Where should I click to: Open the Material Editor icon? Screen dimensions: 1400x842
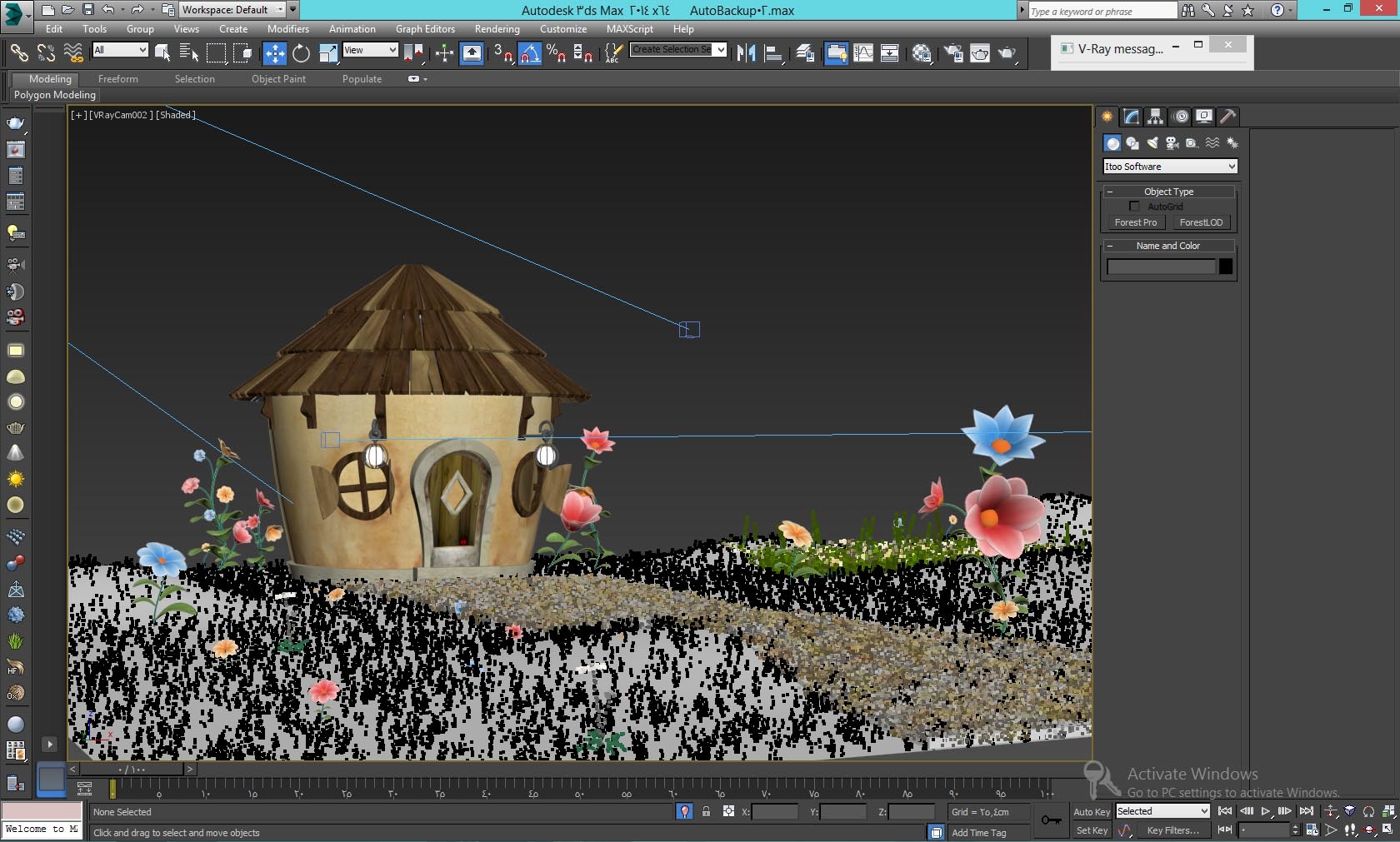coord(922,53)
